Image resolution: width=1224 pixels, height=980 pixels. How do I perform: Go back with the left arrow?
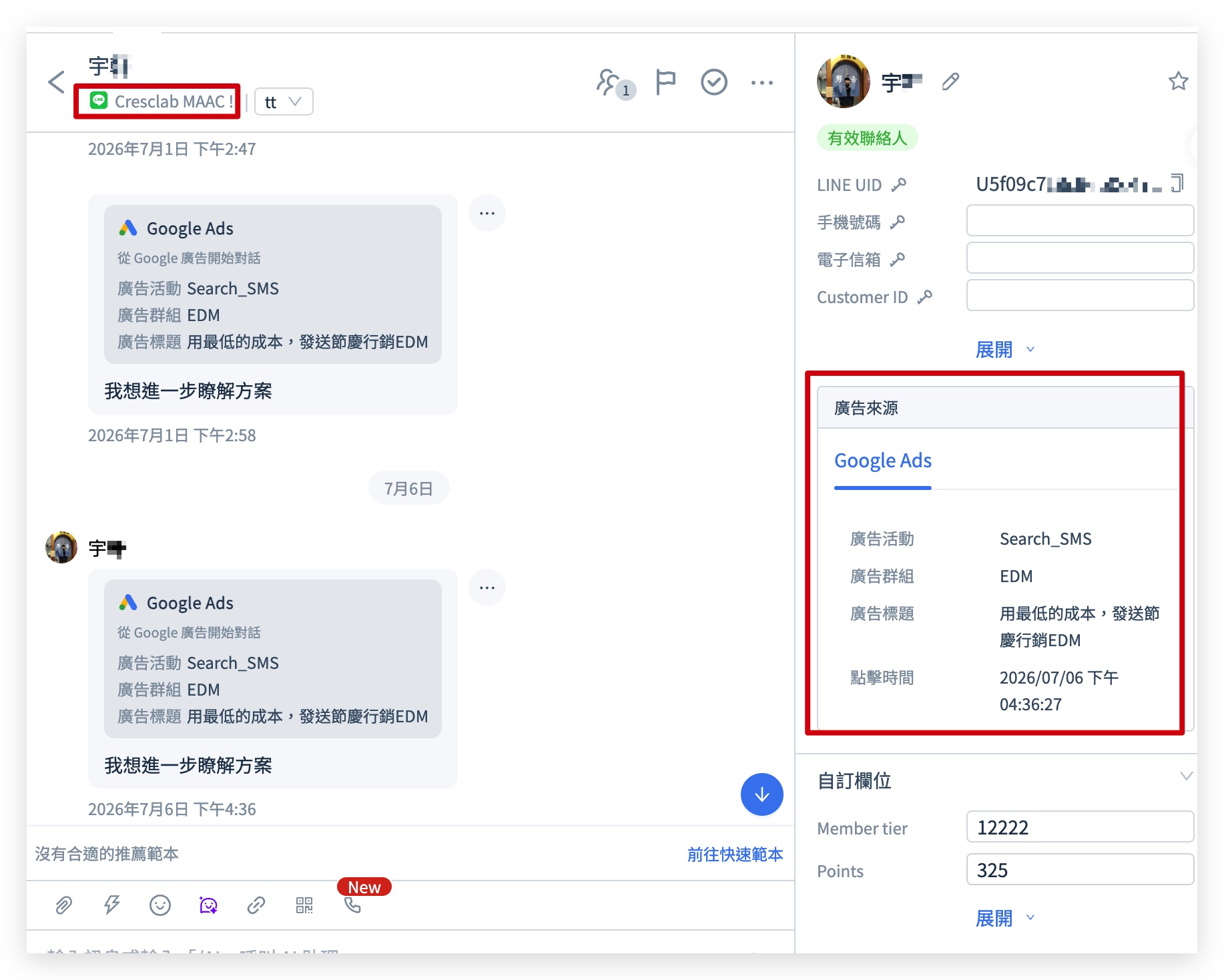(57, 82)
